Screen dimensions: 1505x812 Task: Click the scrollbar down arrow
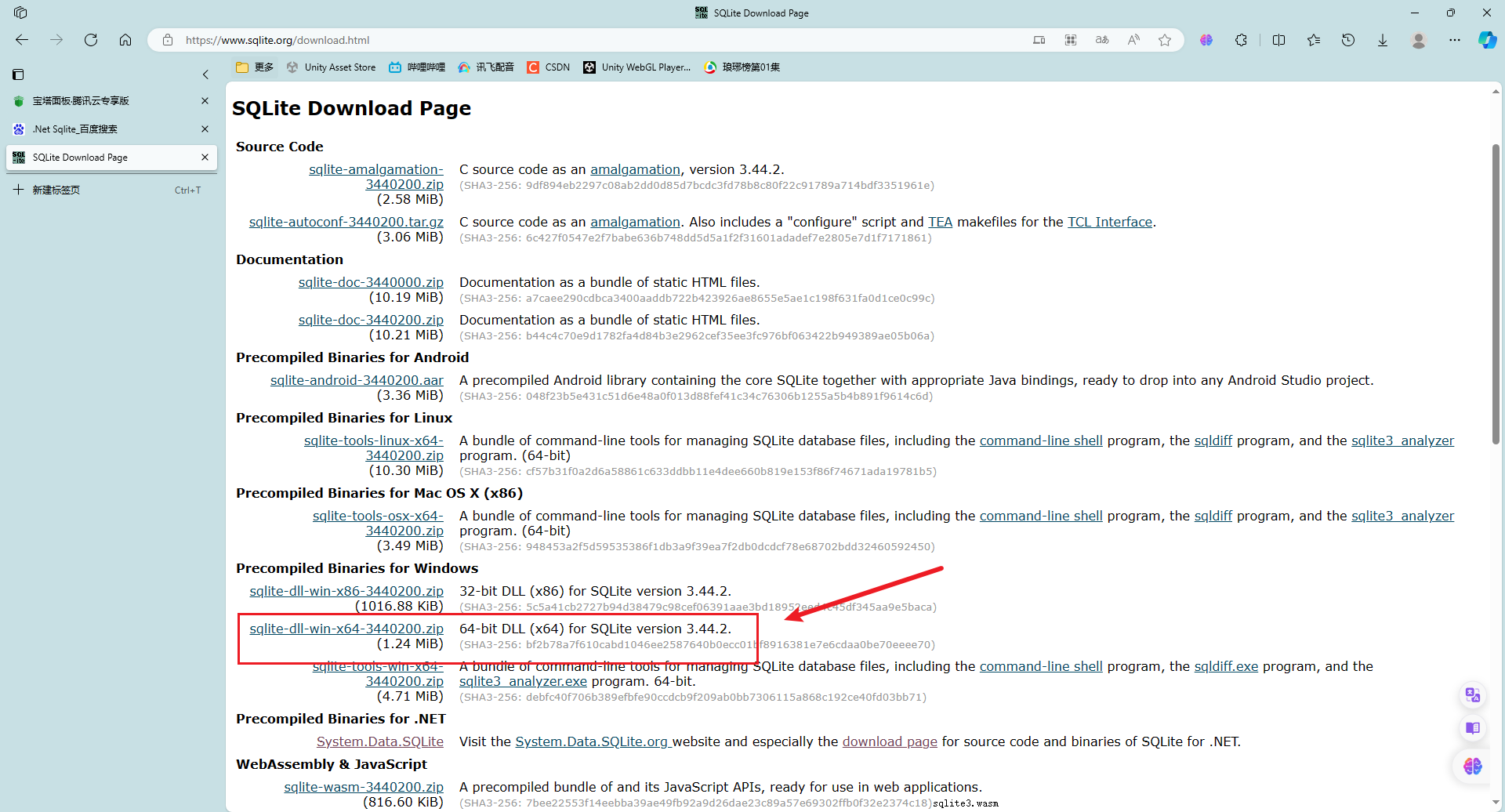coord(1496,802)
